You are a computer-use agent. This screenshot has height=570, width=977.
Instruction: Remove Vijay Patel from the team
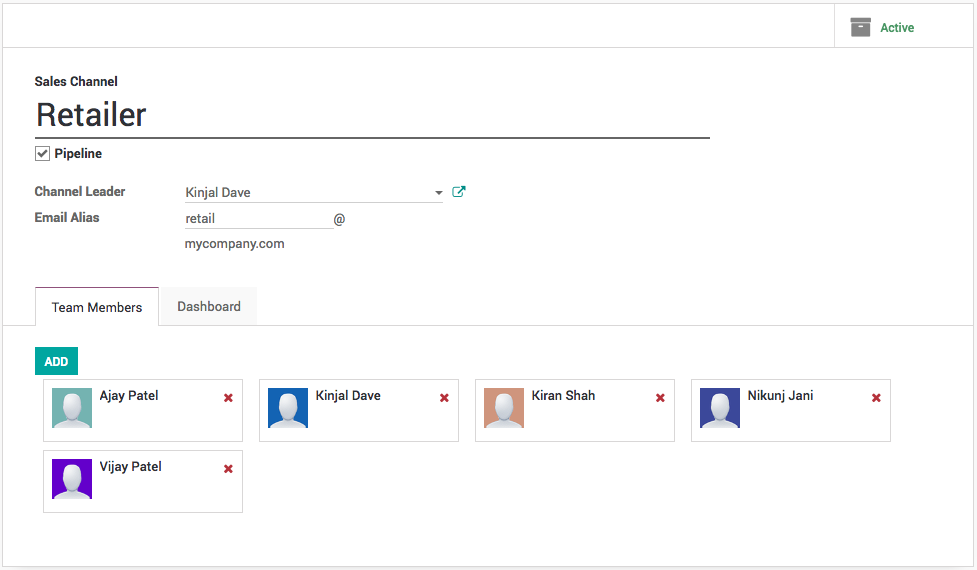pos(228,469)
